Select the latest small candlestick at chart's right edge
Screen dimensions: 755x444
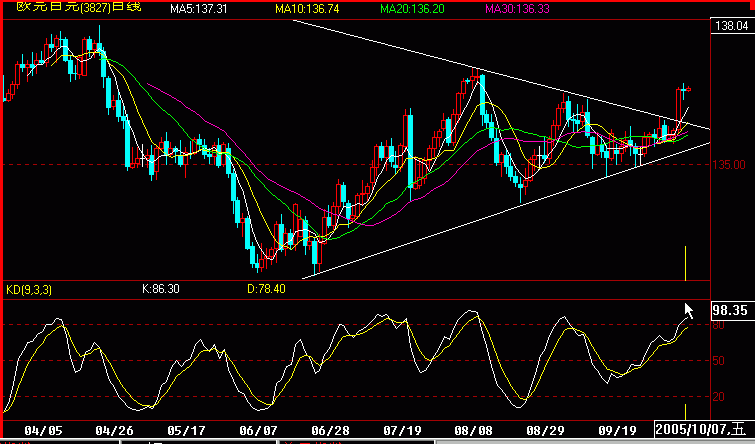point(689,89)
